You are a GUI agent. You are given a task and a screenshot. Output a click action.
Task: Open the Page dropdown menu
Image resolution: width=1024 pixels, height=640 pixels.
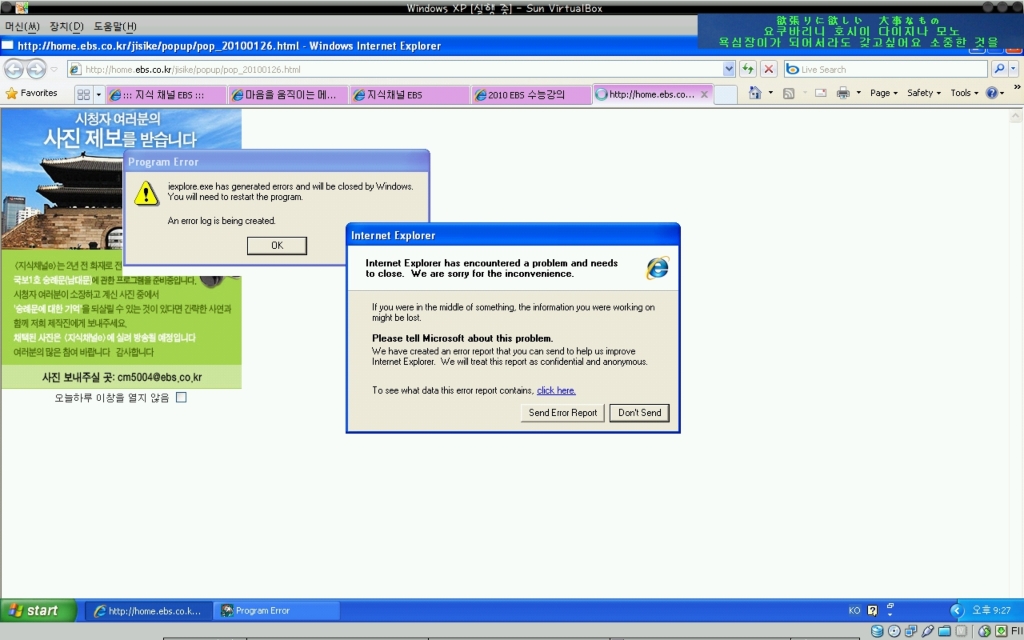click(x=884, y=93)
